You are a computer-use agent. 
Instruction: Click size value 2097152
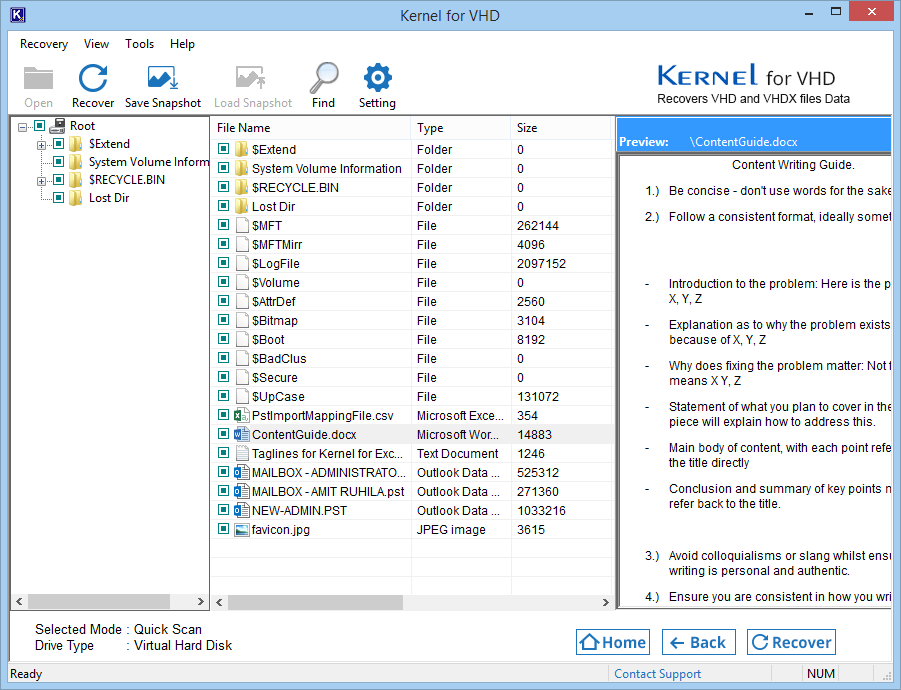click(x=541, y=264)
